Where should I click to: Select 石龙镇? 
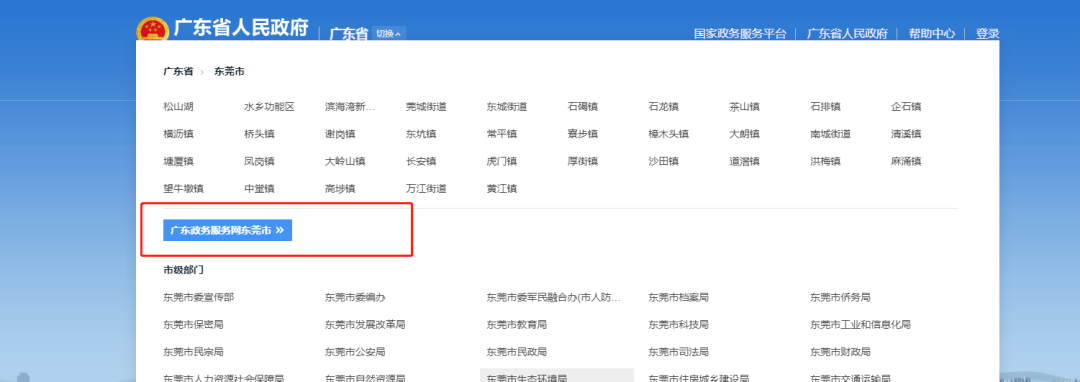(x=663, y=107)
